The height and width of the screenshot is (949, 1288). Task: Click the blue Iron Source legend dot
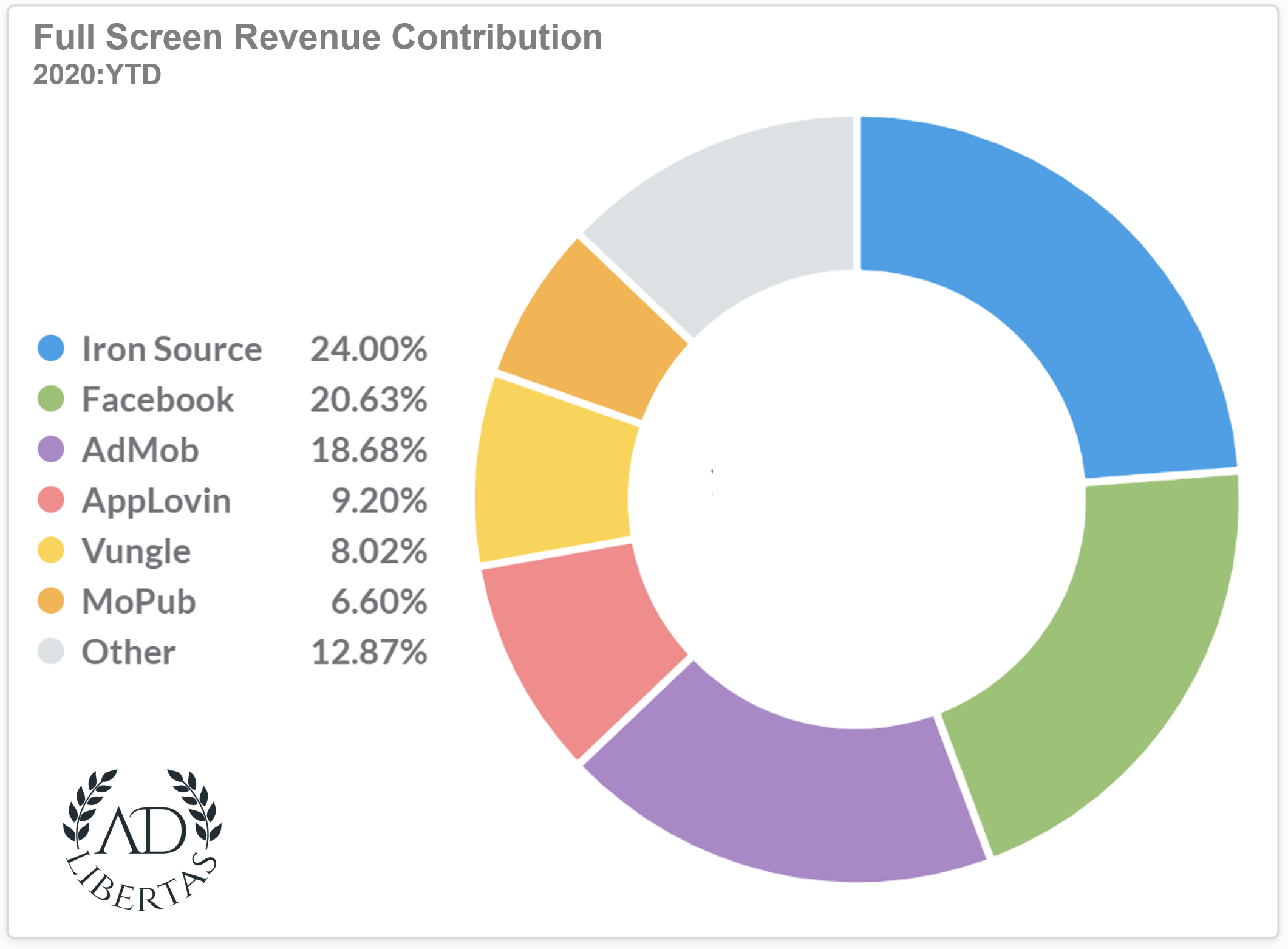(51, 348)
